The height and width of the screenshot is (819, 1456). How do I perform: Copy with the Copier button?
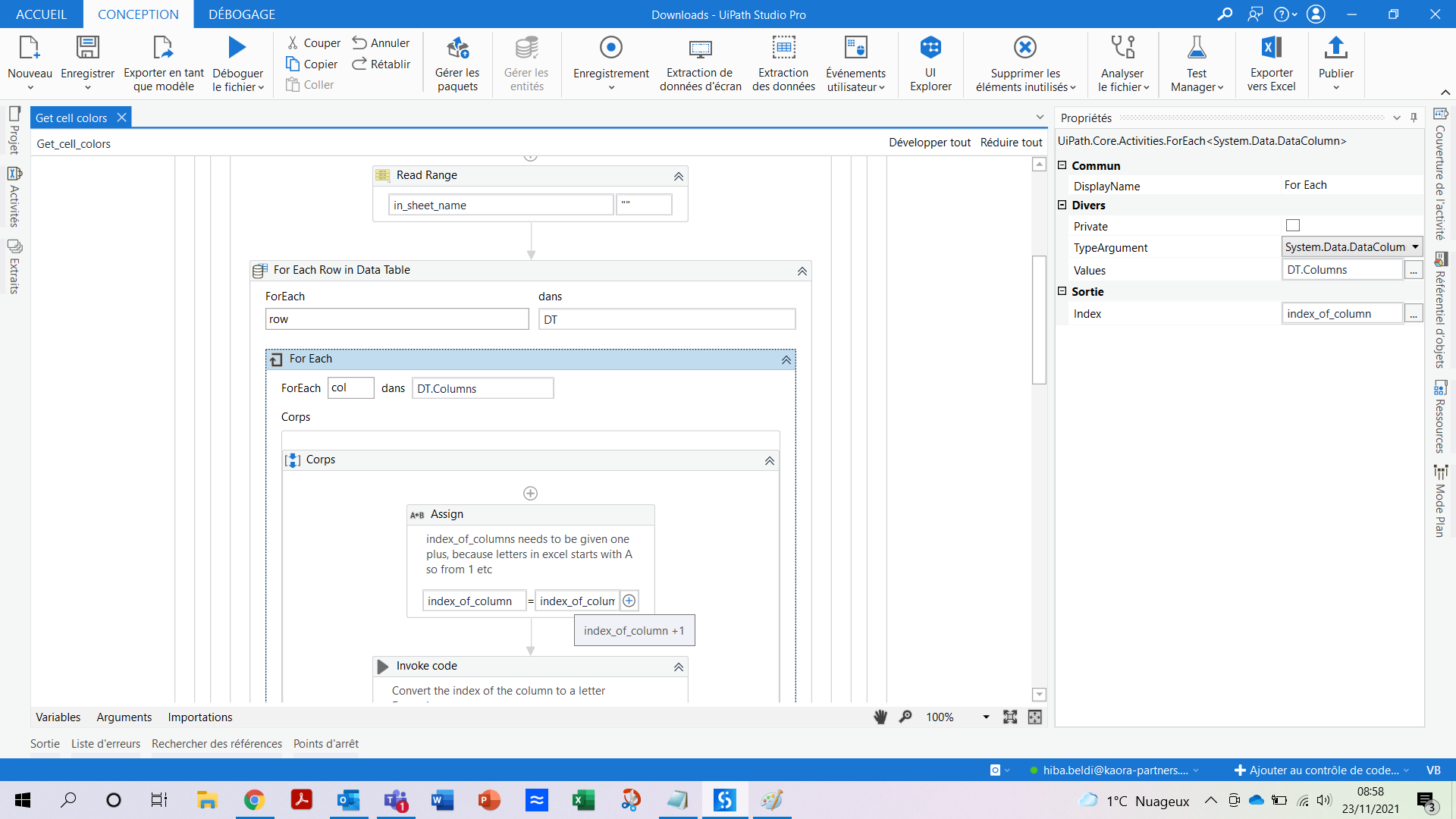(312, 64)
